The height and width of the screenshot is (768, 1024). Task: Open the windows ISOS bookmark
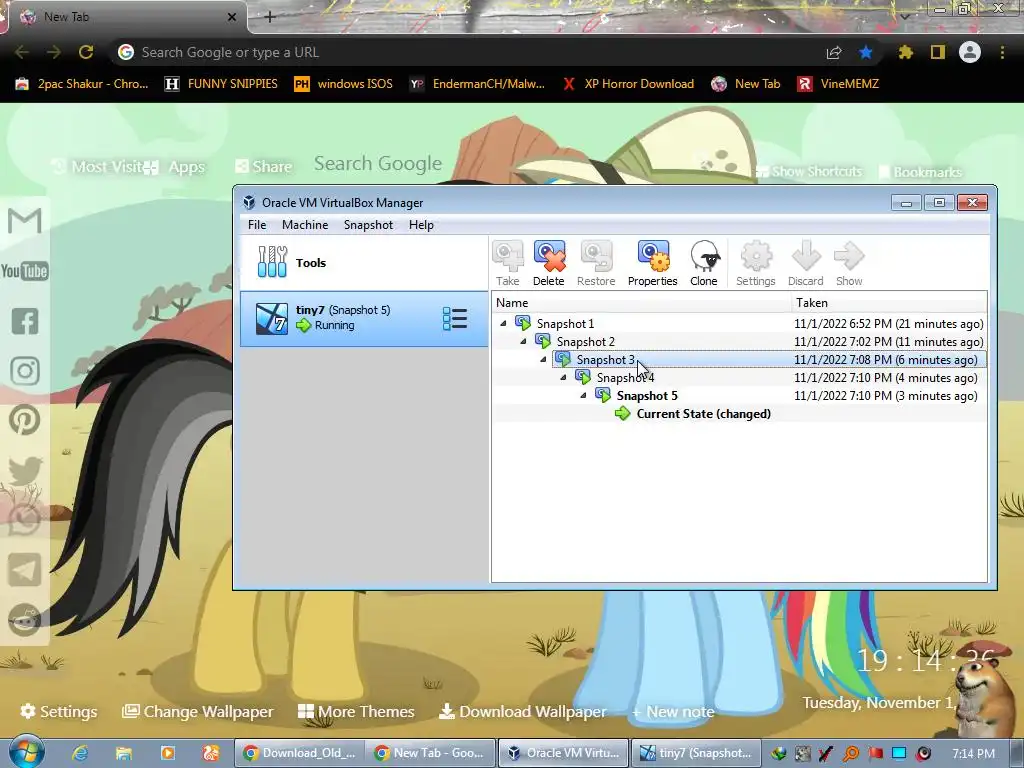coord(344,84)
